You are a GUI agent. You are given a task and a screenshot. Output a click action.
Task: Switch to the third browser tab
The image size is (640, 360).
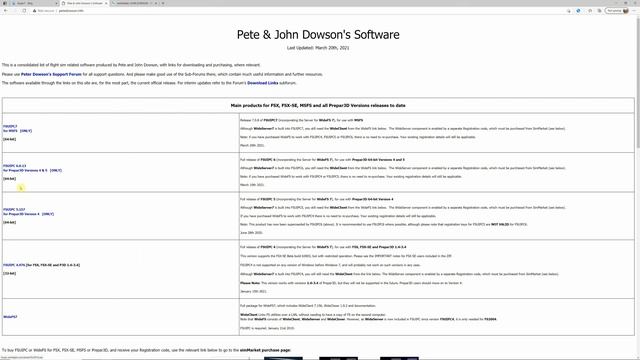point(133,3)
